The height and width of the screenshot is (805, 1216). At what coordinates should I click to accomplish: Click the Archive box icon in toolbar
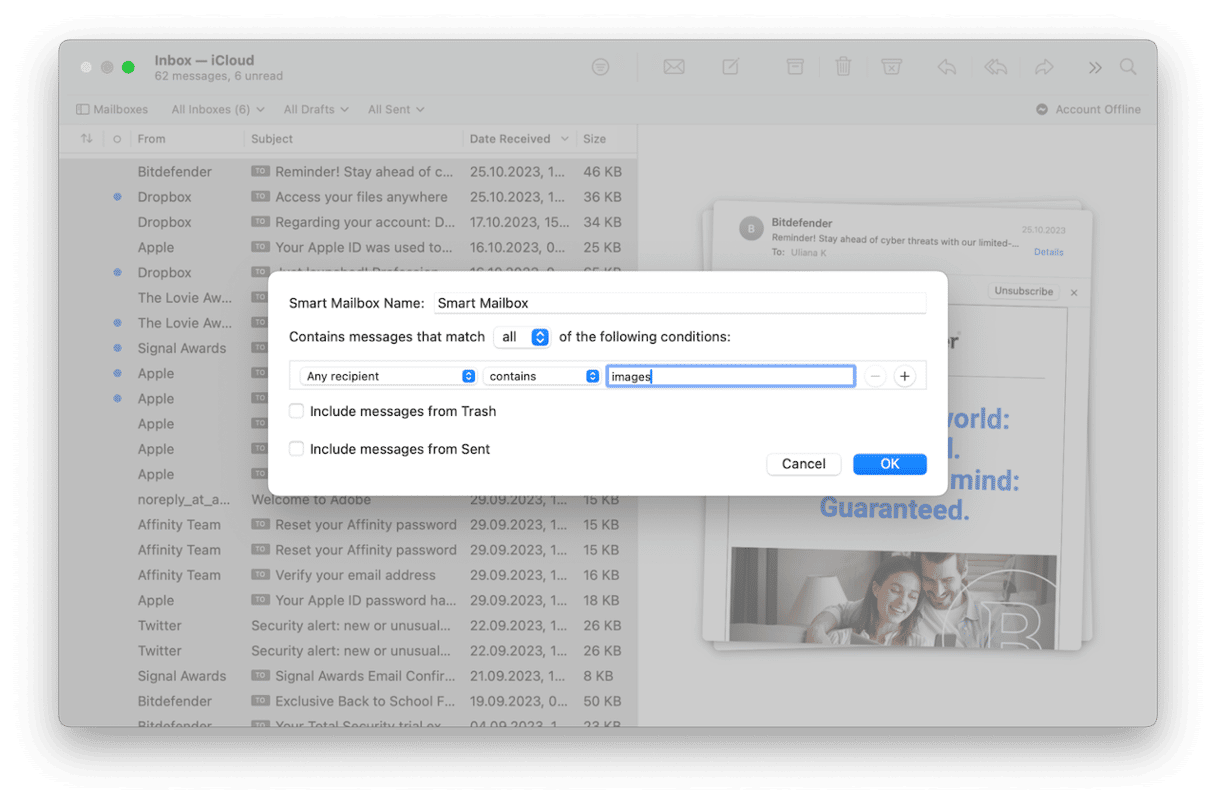[795, 67]
